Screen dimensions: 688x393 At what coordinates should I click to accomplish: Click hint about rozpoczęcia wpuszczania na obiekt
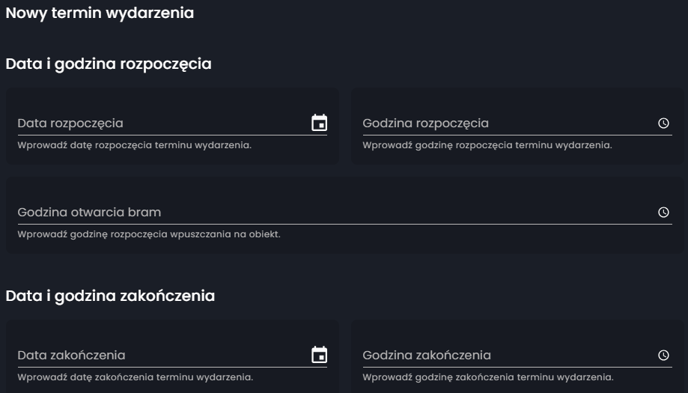click(x=149, y=234)
